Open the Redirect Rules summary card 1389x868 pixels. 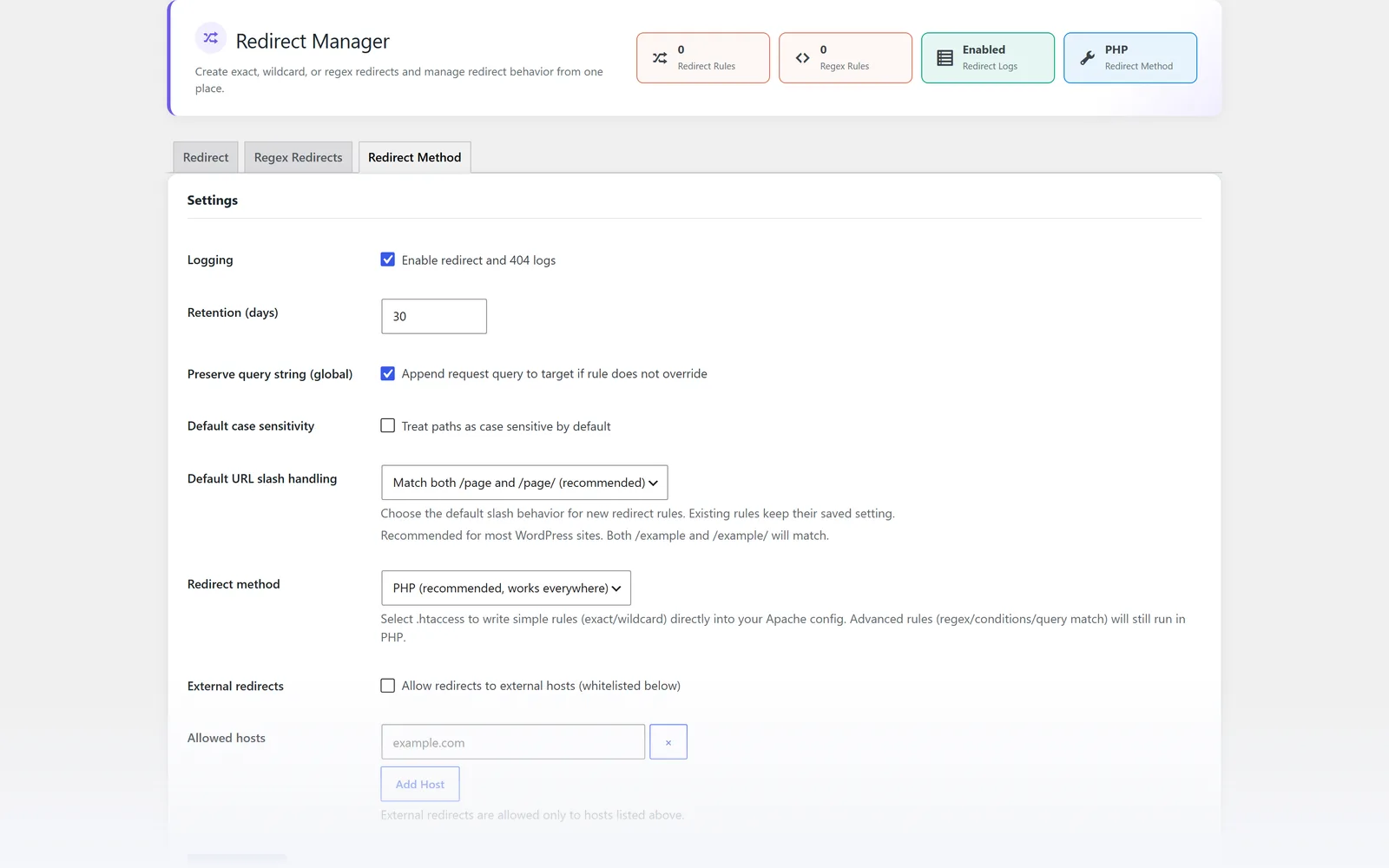[703, 58]
